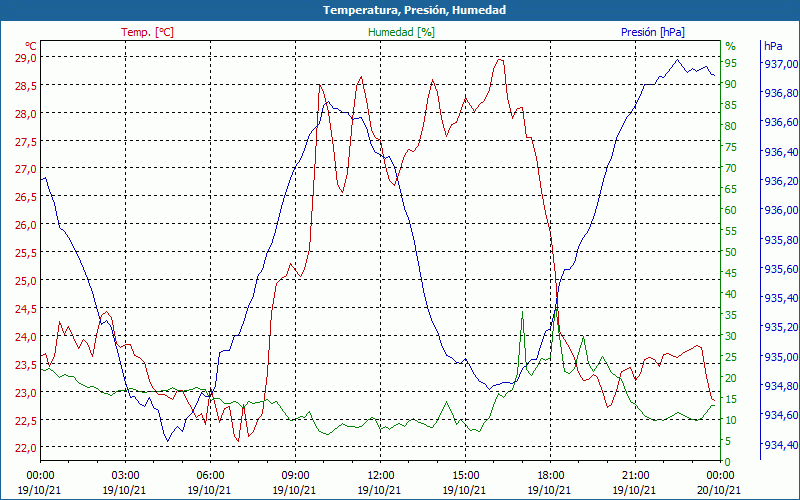
Task: Click green humidity axis value '90'
Action: point(731,84)
